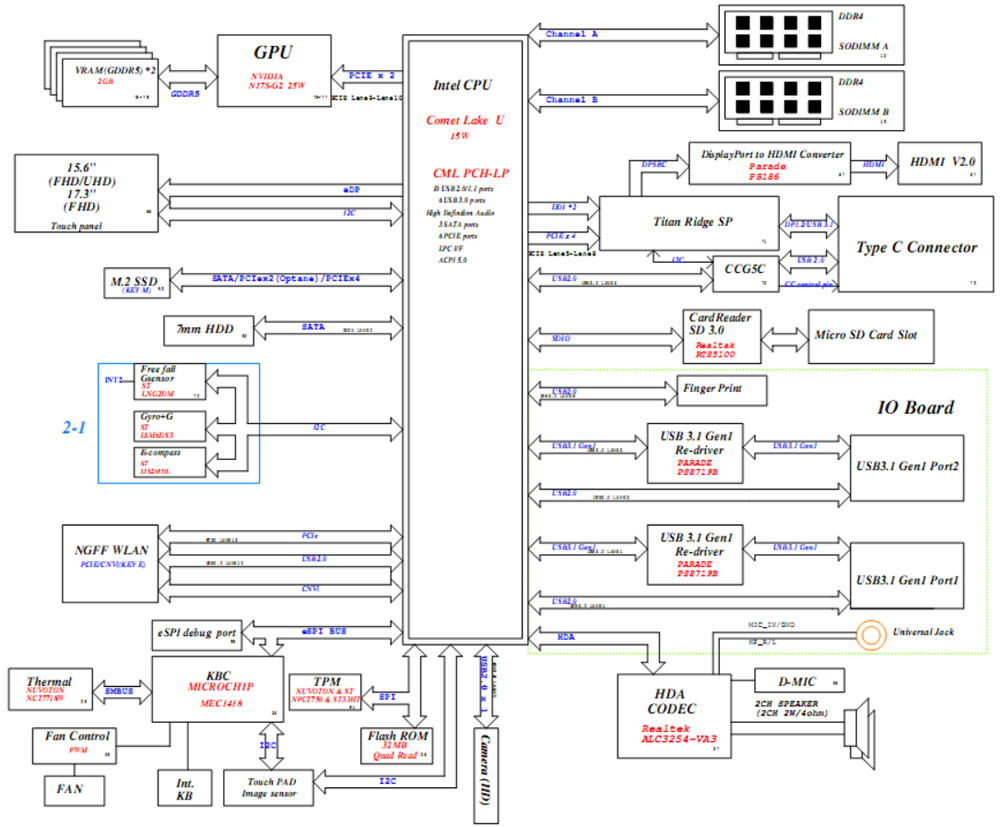Select the VRAM(GDDR5)*2 block
This screenshot has height=827, width=1000.
[x=112, y=83]
